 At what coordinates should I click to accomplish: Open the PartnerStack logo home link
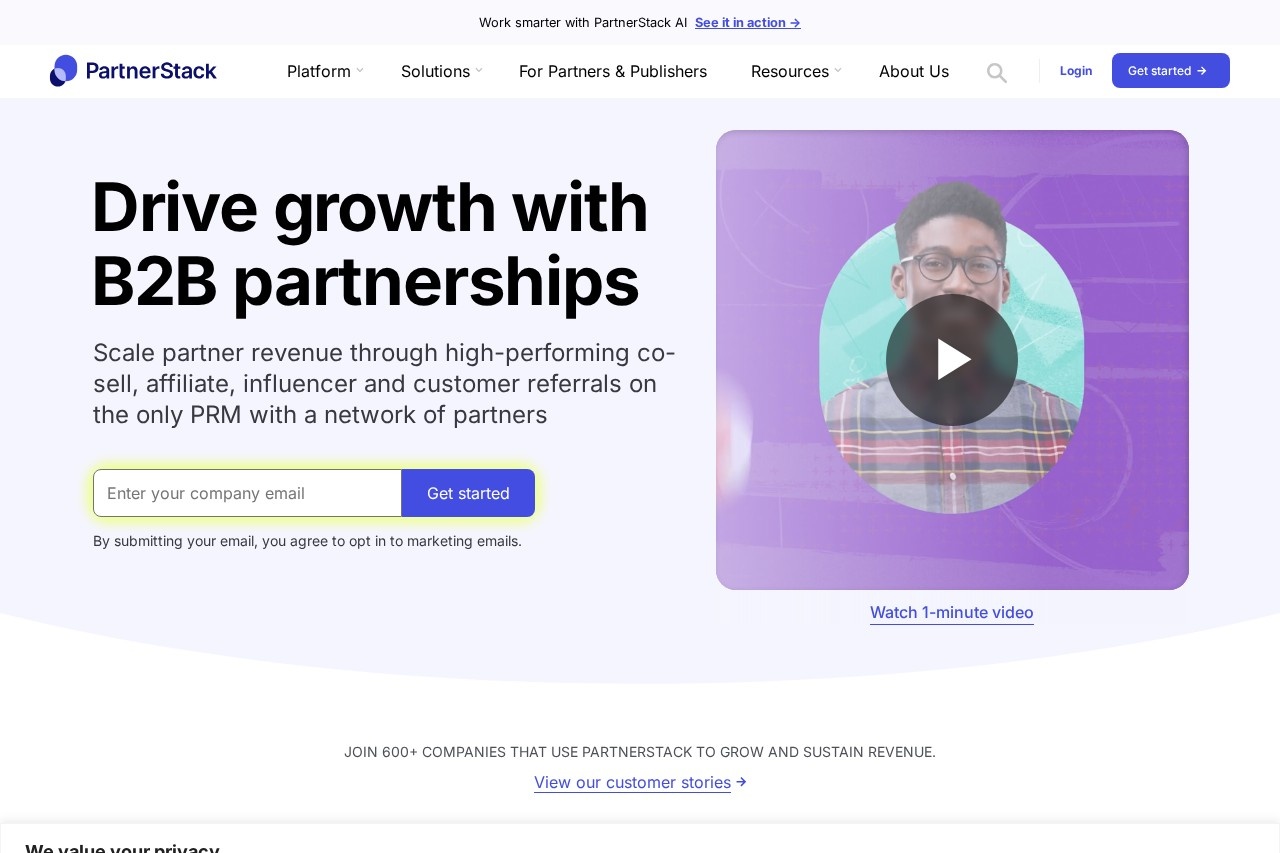point(133,71)
